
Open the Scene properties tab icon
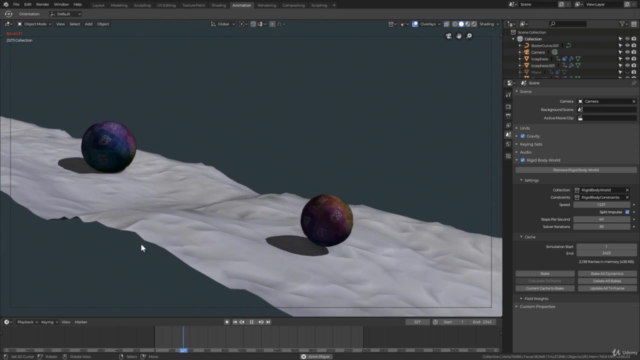click(x=508, y=135)
